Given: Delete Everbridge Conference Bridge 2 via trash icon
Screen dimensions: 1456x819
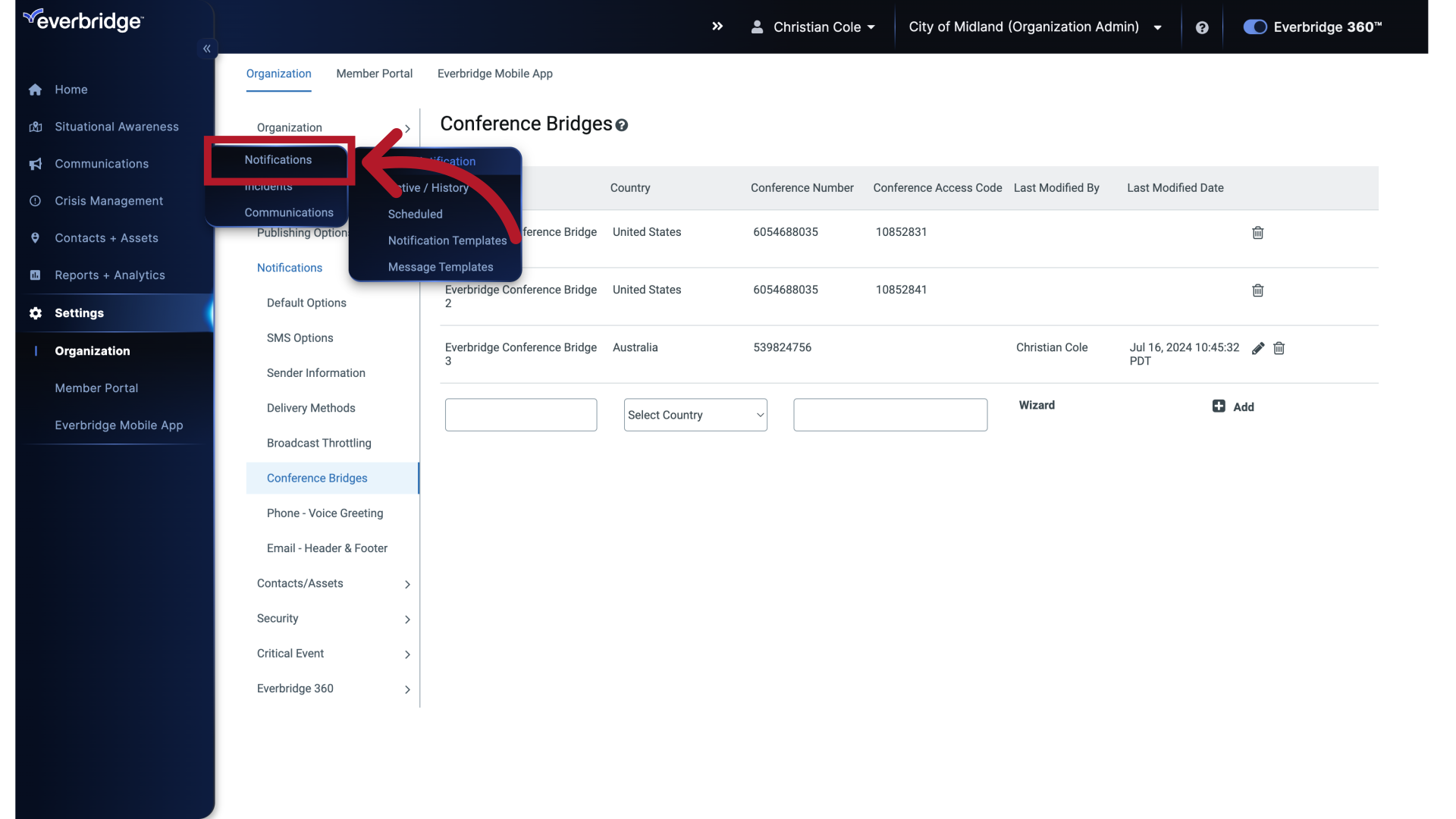Looking at the screenshot, I should pyautogui.click(x=1257, y=290).
